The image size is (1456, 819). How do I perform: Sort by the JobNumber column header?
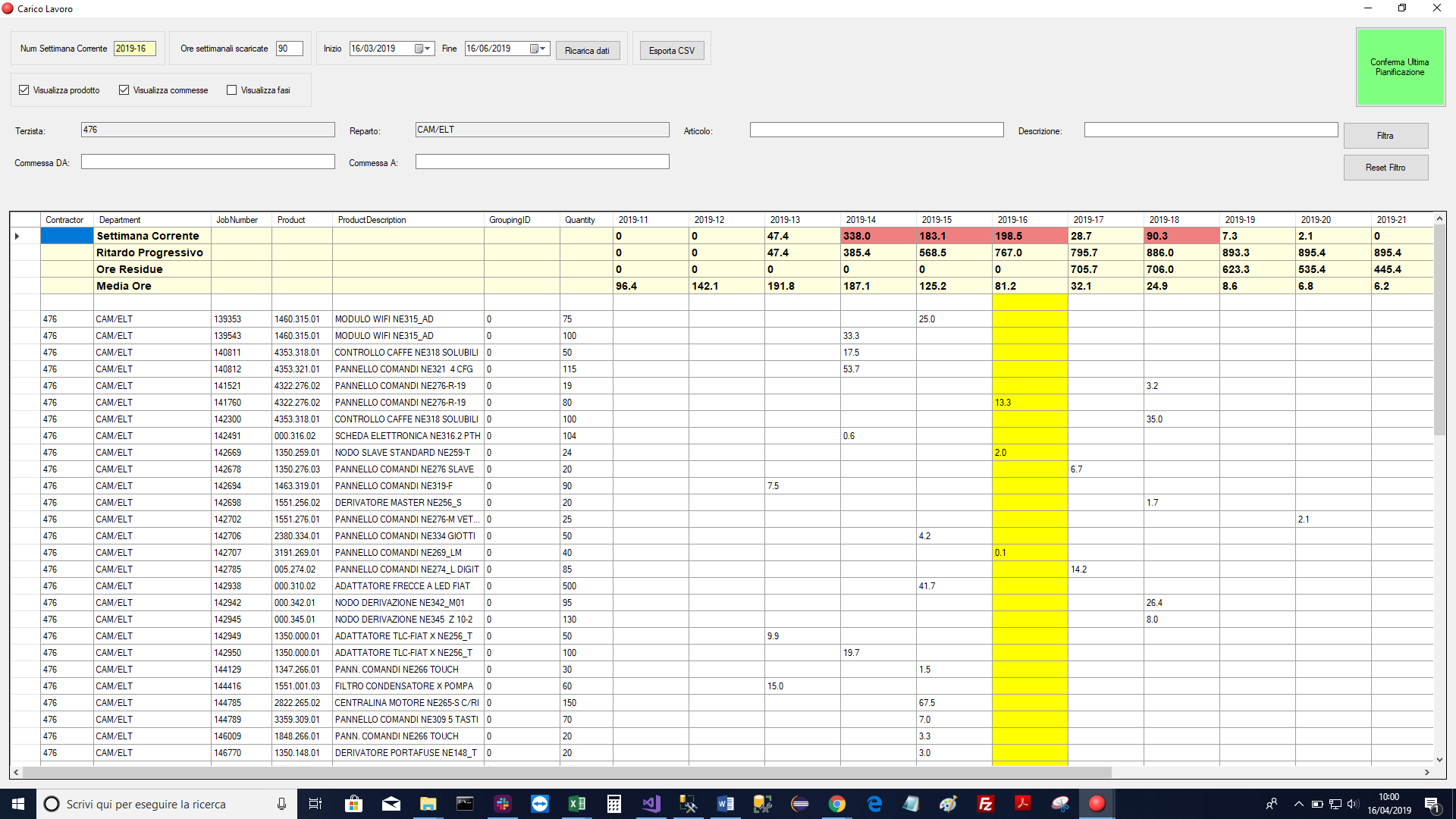point(241,220)
